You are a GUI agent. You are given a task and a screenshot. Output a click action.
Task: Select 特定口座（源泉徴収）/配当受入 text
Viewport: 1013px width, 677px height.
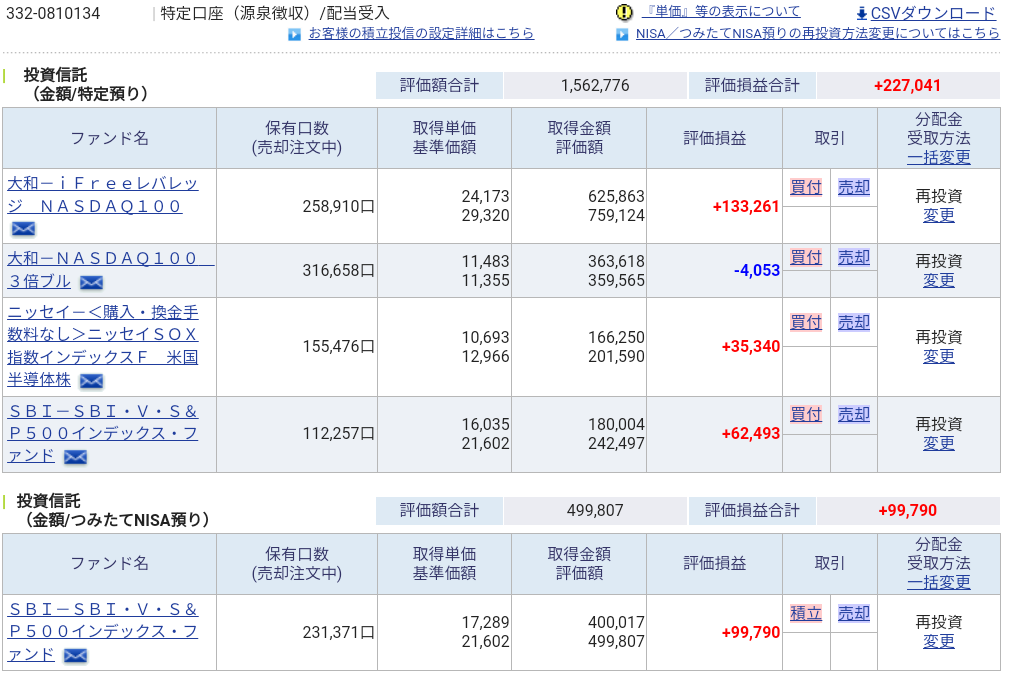pyautogui.click(x=275, y=14)
